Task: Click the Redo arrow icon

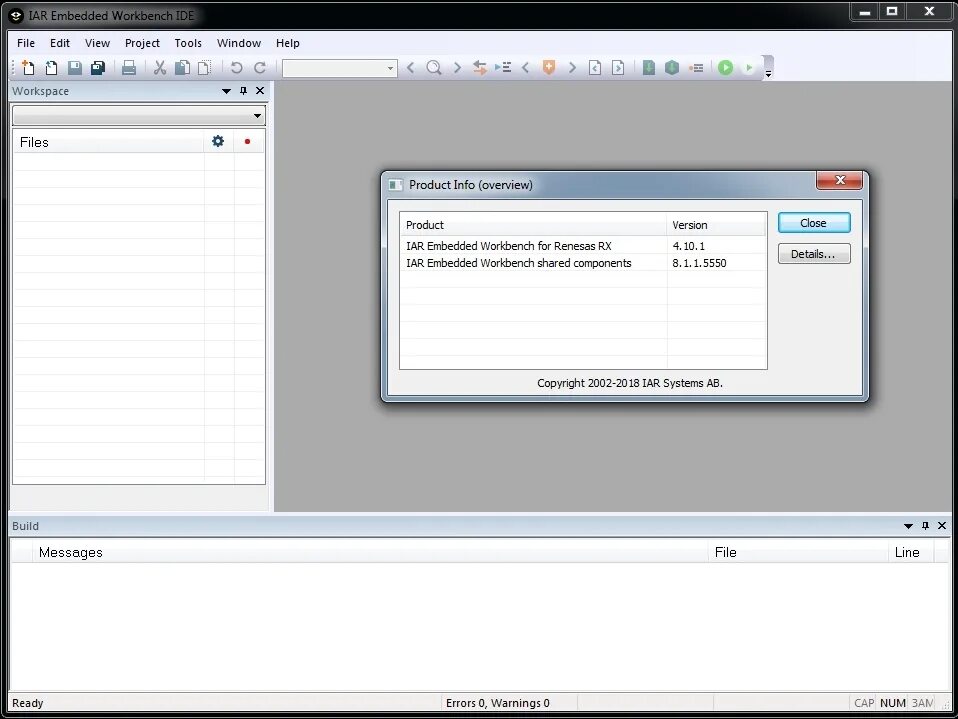Action: 260,68
